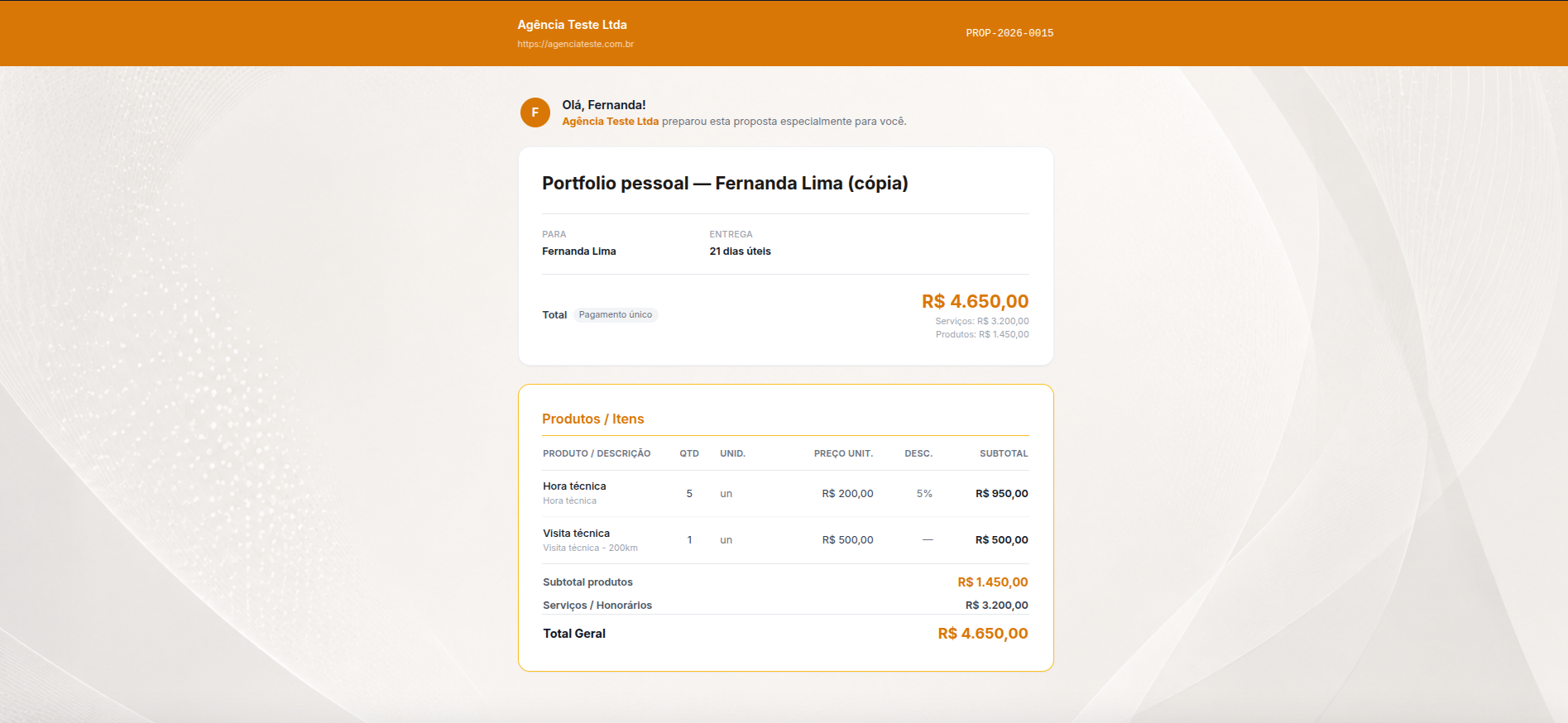This screenshot has width=1568, height=723.
Task: Click the Produtos: R$ 1.450,00 line
Action: click(x=982, y=335)
